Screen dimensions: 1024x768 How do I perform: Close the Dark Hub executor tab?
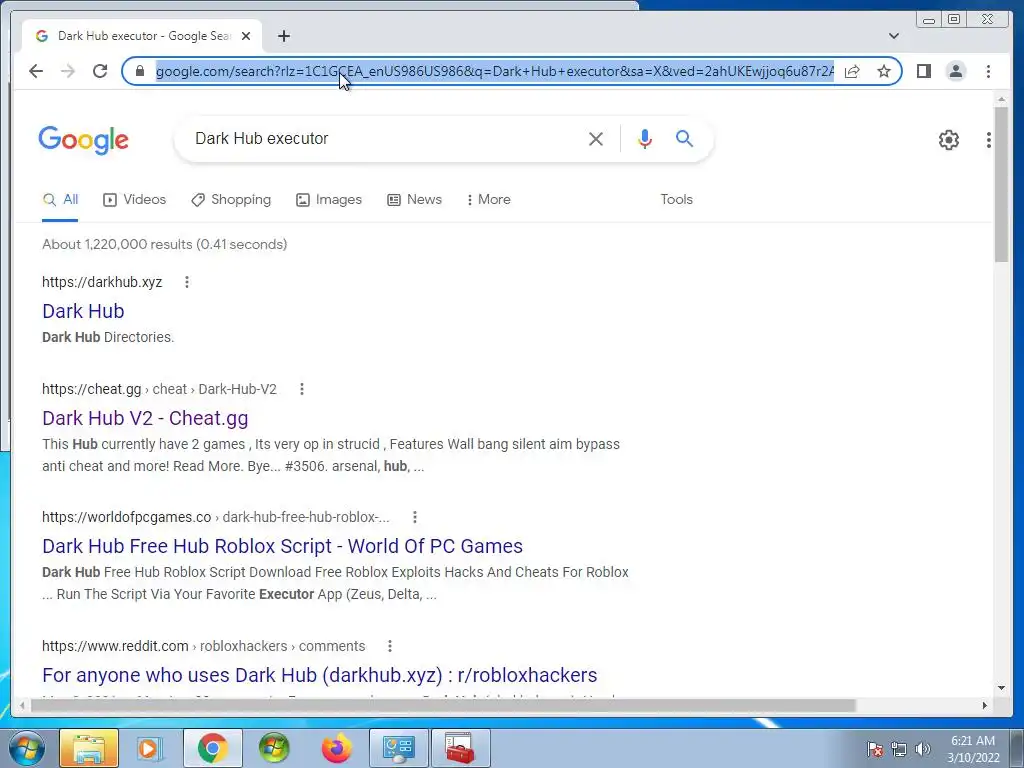click(x=246, y=36)
